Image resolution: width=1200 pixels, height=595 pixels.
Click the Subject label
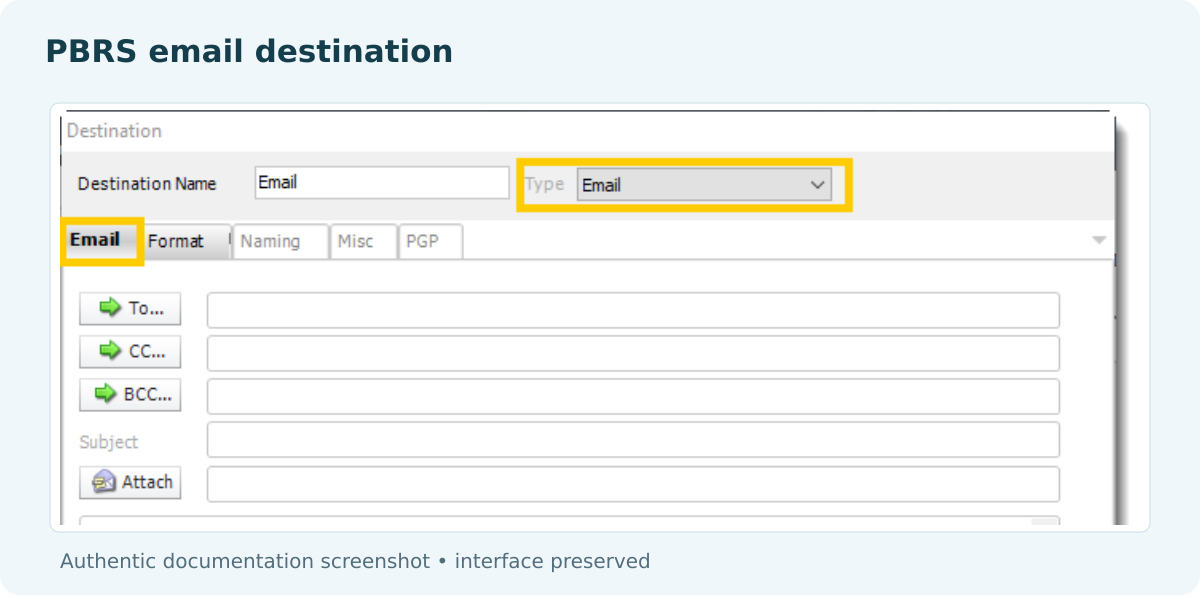pyautogui.click(x=109, y=442)
